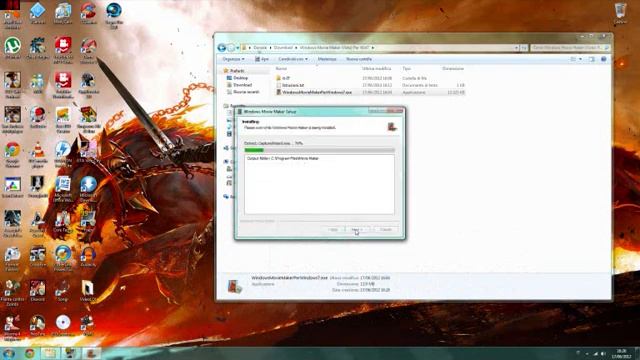Click the Apri toolbar command

[262, 59]
